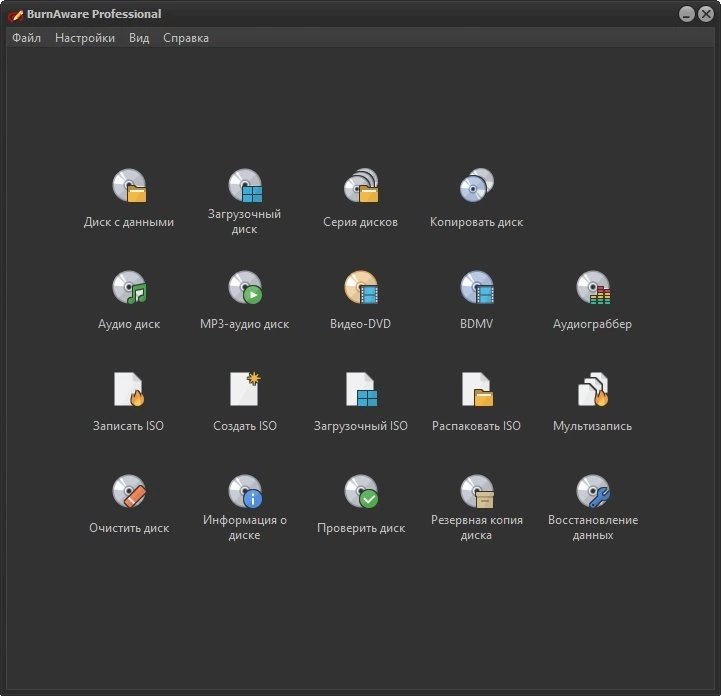Open the Настройки menu
Screen dimensions: 721x696
(x=85, y=38)
